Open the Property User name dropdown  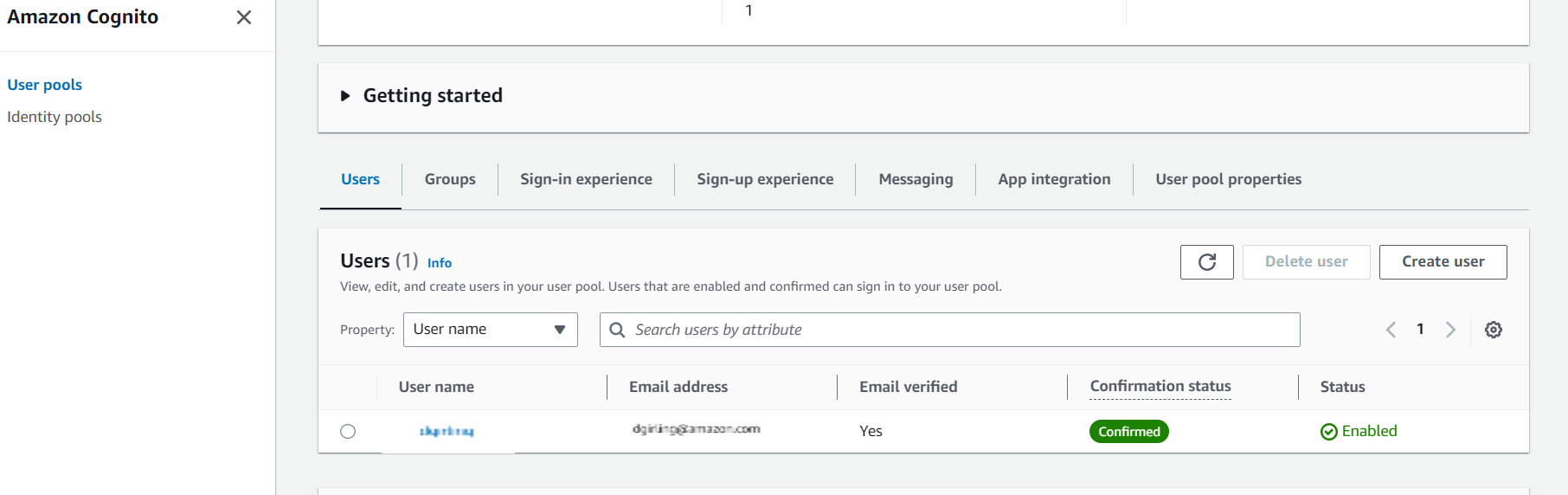tap(490, 330)
